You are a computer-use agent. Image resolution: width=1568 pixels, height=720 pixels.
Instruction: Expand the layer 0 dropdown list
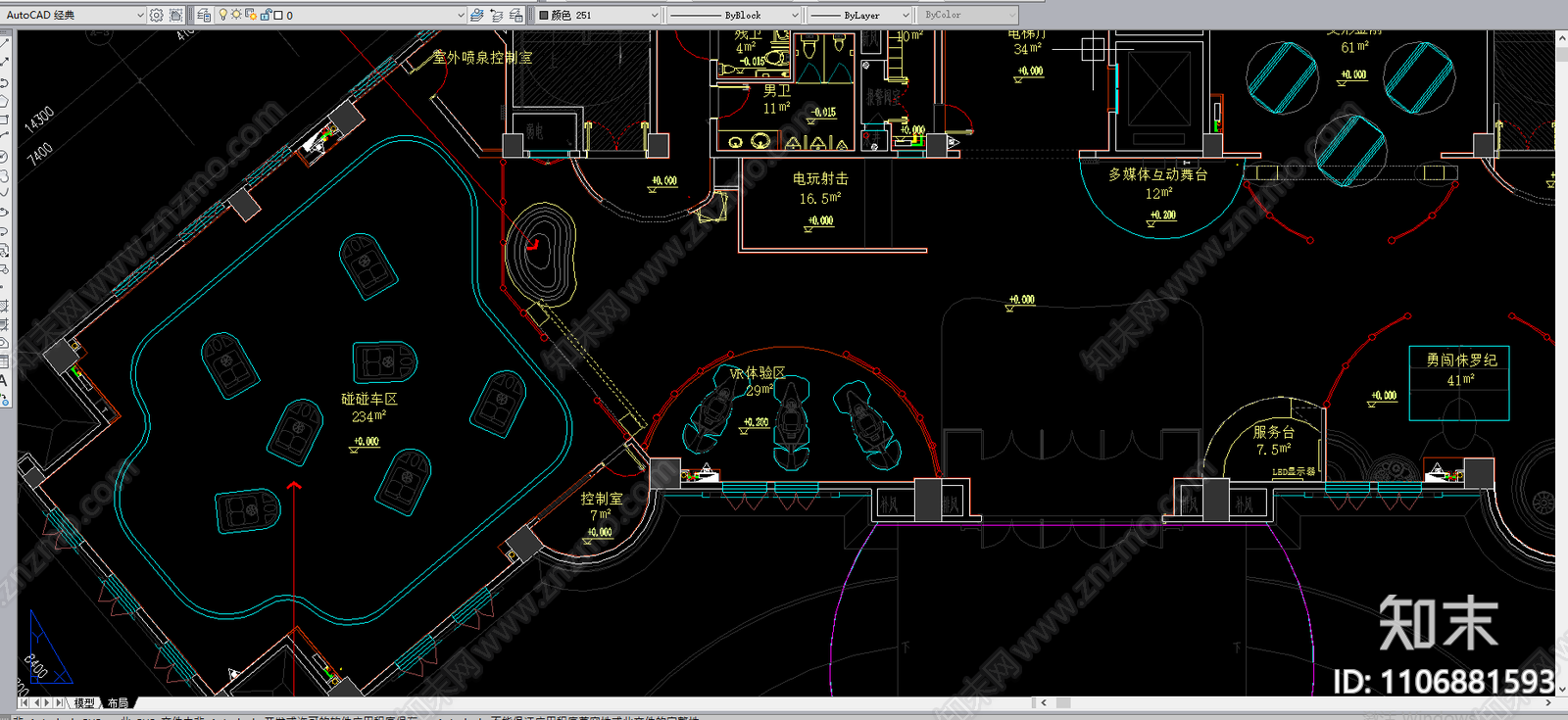click(x=461, y=15)
